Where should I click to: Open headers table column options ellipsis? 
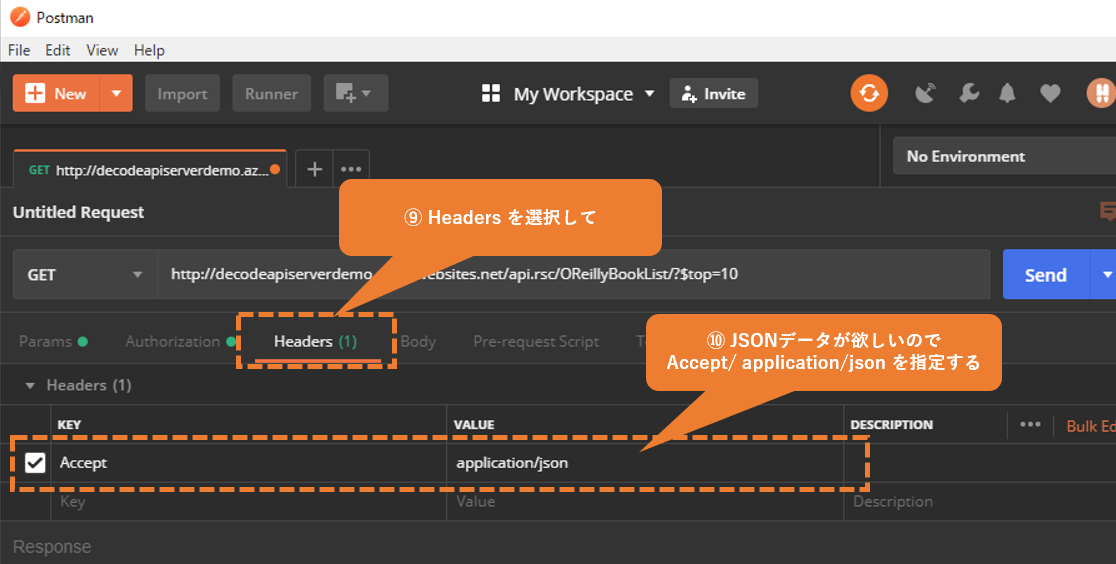[1030, 424]
